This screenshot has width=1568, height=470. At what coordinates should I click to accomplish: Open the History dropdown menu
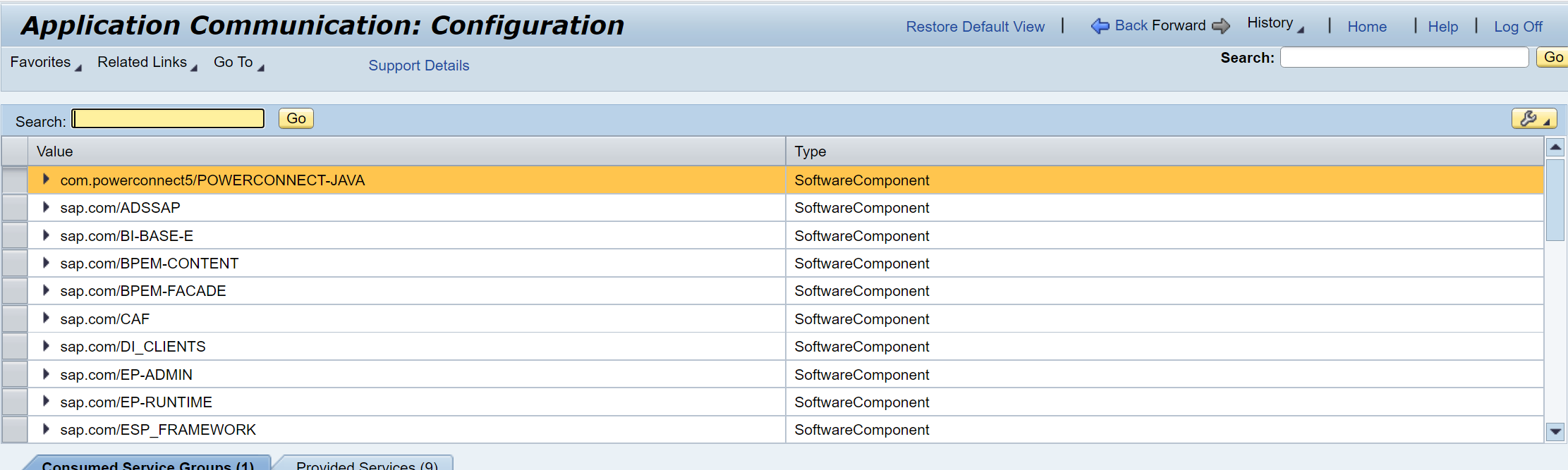(x=1275, y=23)
